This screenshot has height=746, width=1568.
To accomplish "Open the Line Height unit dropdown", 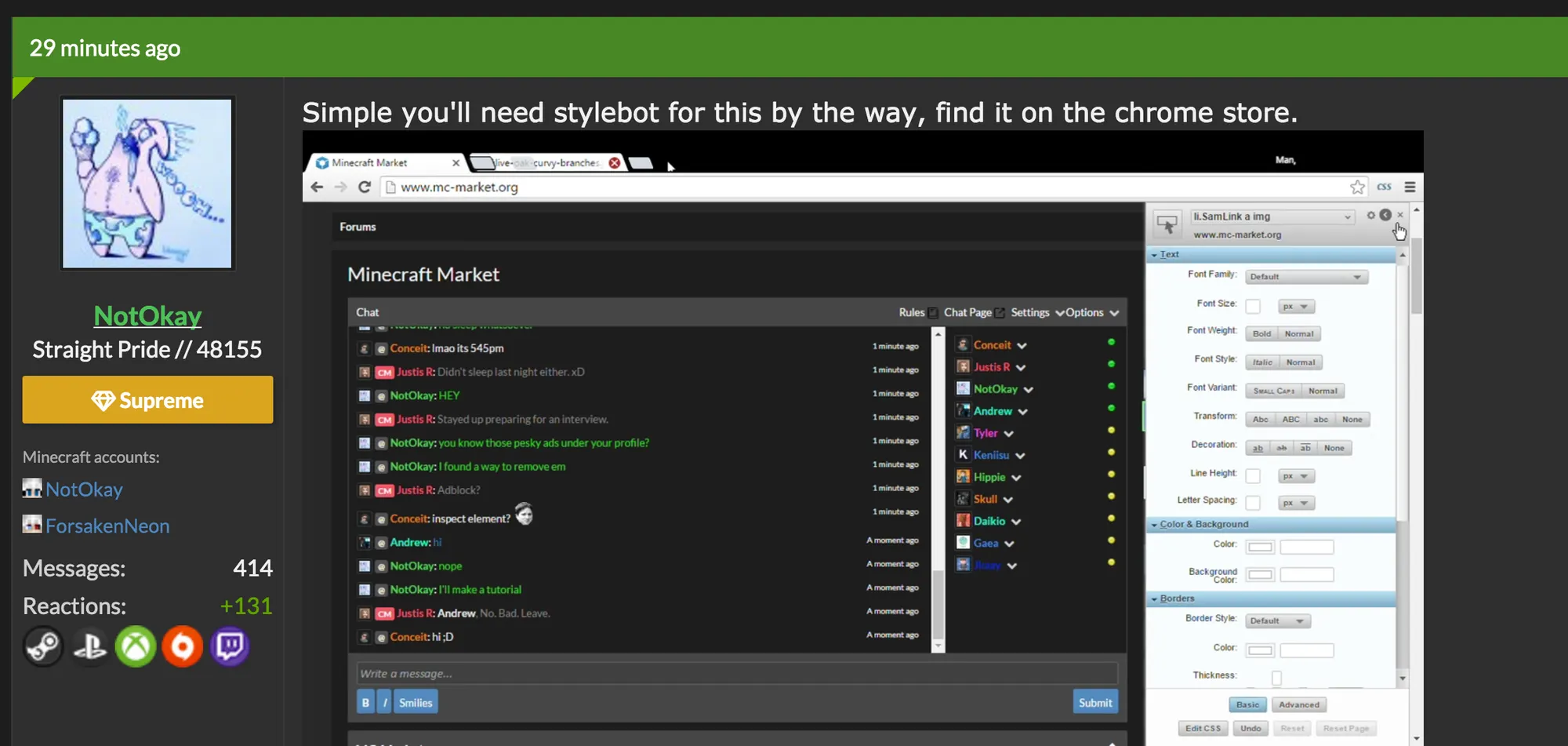I will pyautogui.click(x=1296, y=476).
